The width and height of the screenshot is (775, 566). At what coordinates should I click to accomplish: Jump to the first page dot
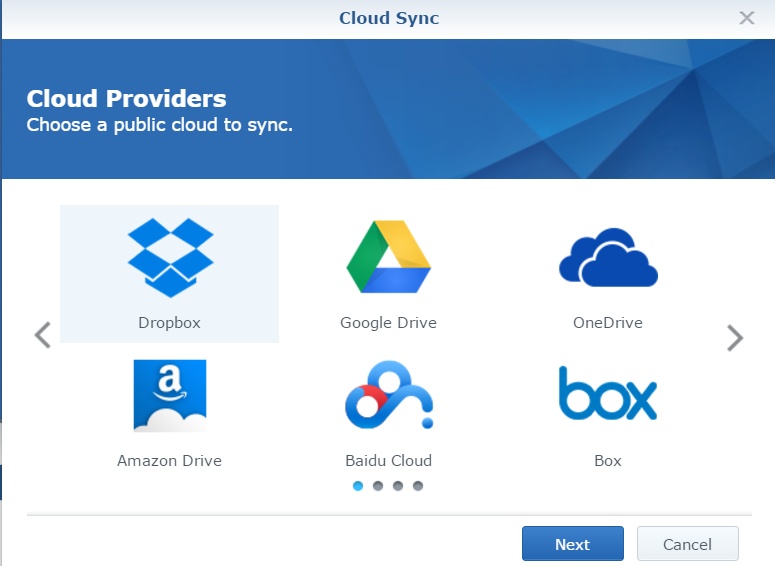tap(358, 486)
